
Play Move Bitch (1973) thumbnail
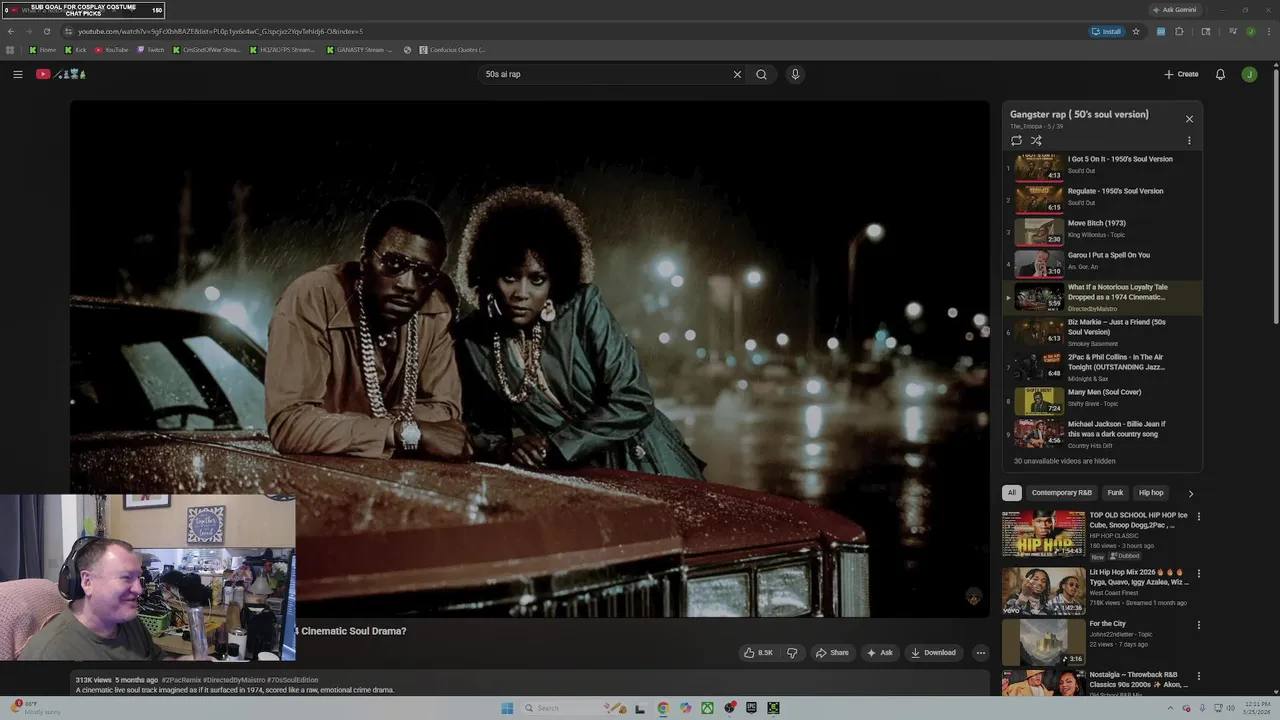(x=1039, y=232)
